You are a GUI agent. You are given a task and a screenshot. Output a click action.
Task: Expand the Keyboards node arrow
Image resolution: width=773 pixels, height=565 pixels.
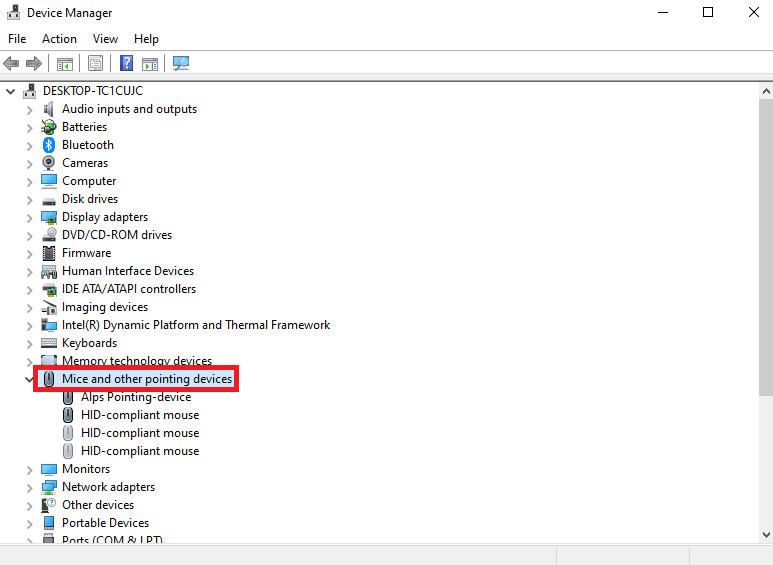click(30, 344)
